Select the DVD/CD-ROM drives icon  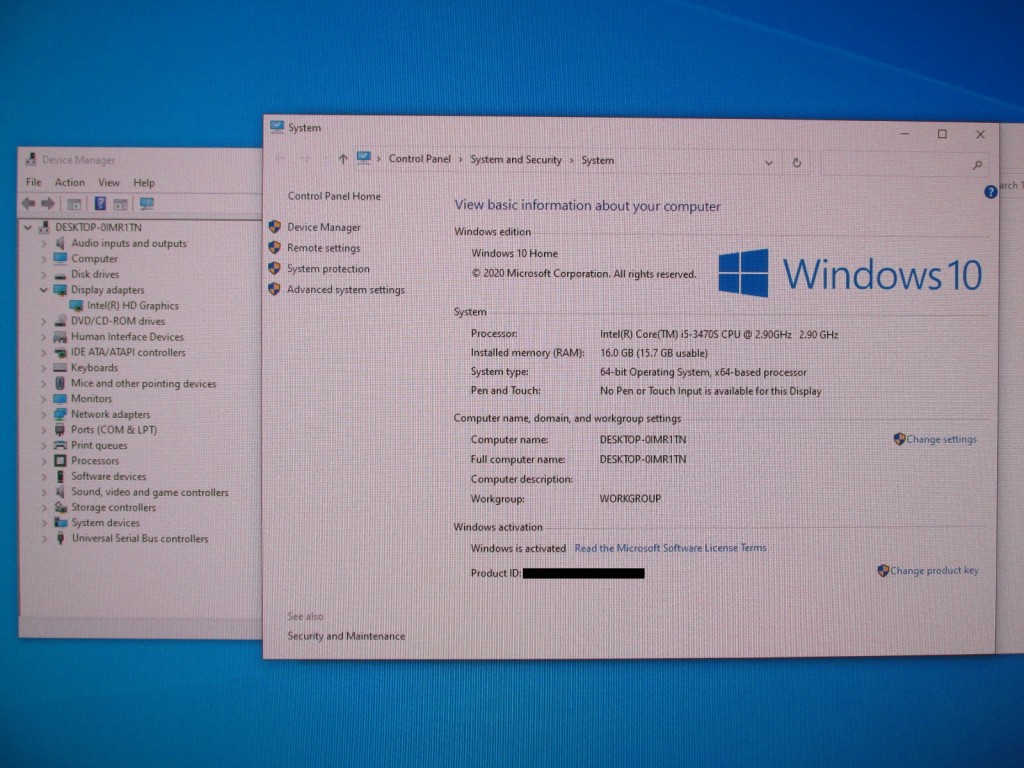61,321
